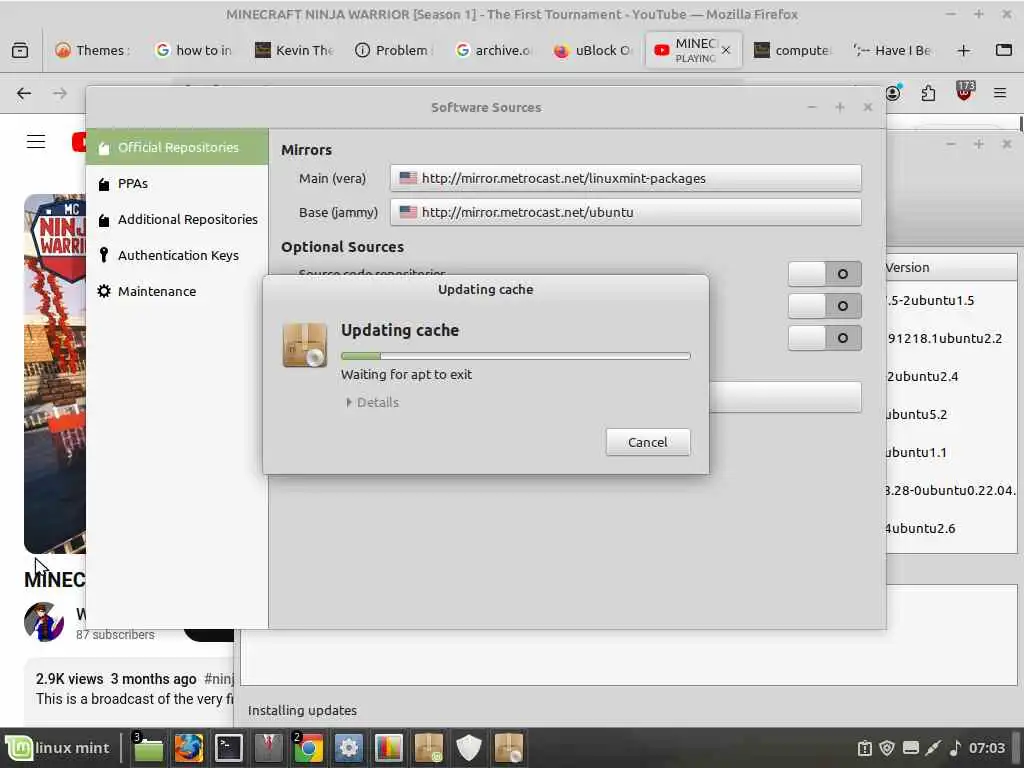1024x768 pixels.
Task: Switch to the uBlock tab
Action: click(x=594, y=50)
